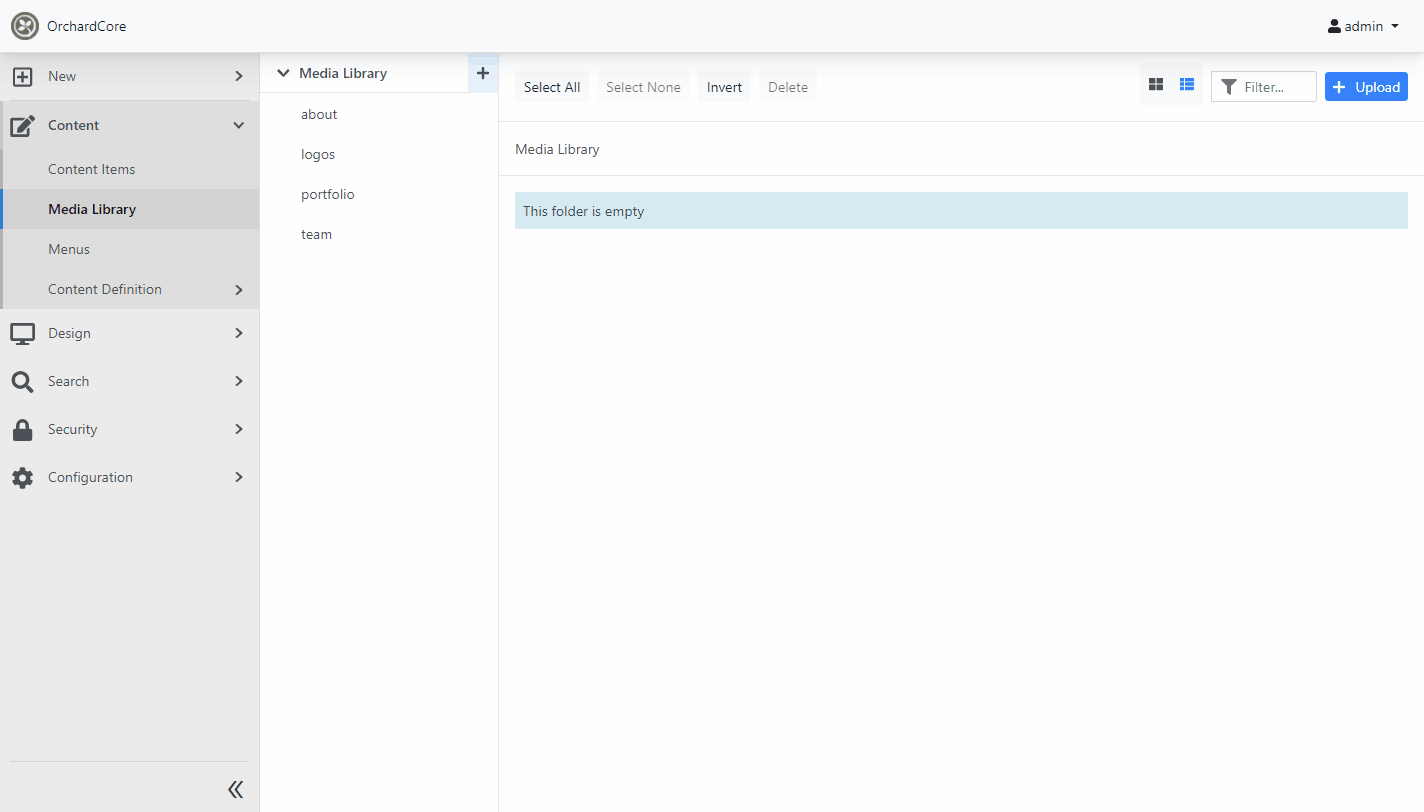Screen dimensions: 1424x812
Task: Click the Select None button
Action: point(643,87)
